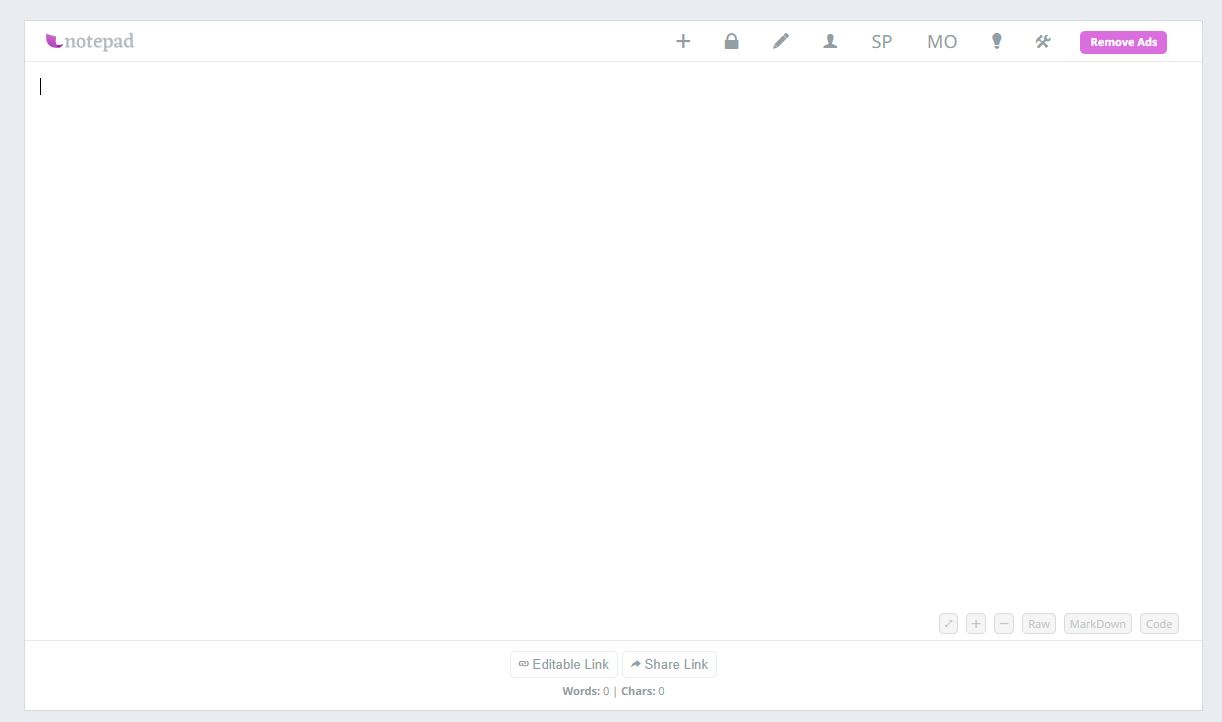Image resolution: width=1222 pixels, height=722 pixels.
Task: Toggle the MO option in toolbar
Action: [942, 42]
